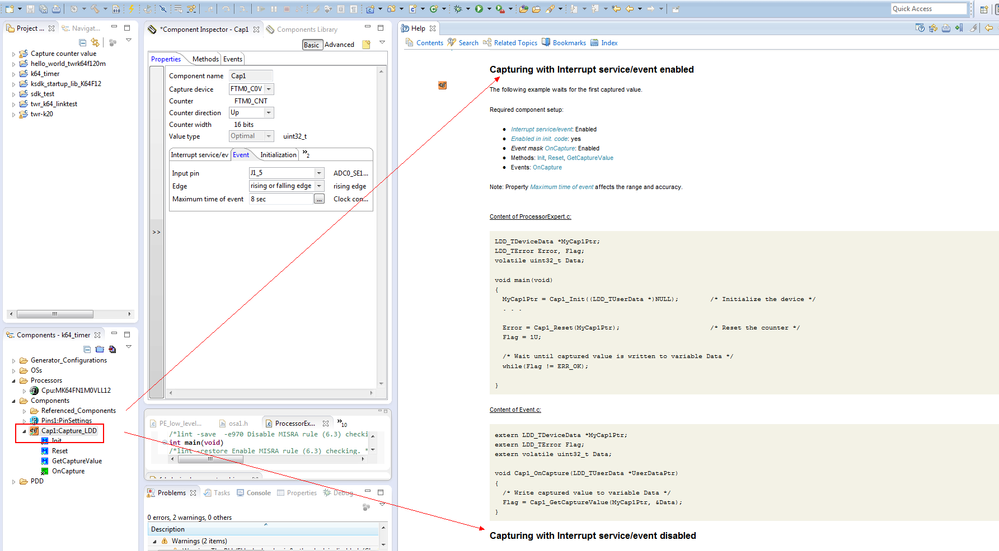Click the Build hammer icon in the toolbar
Viewport: 999px width, 551px height.
pos(94,9)
